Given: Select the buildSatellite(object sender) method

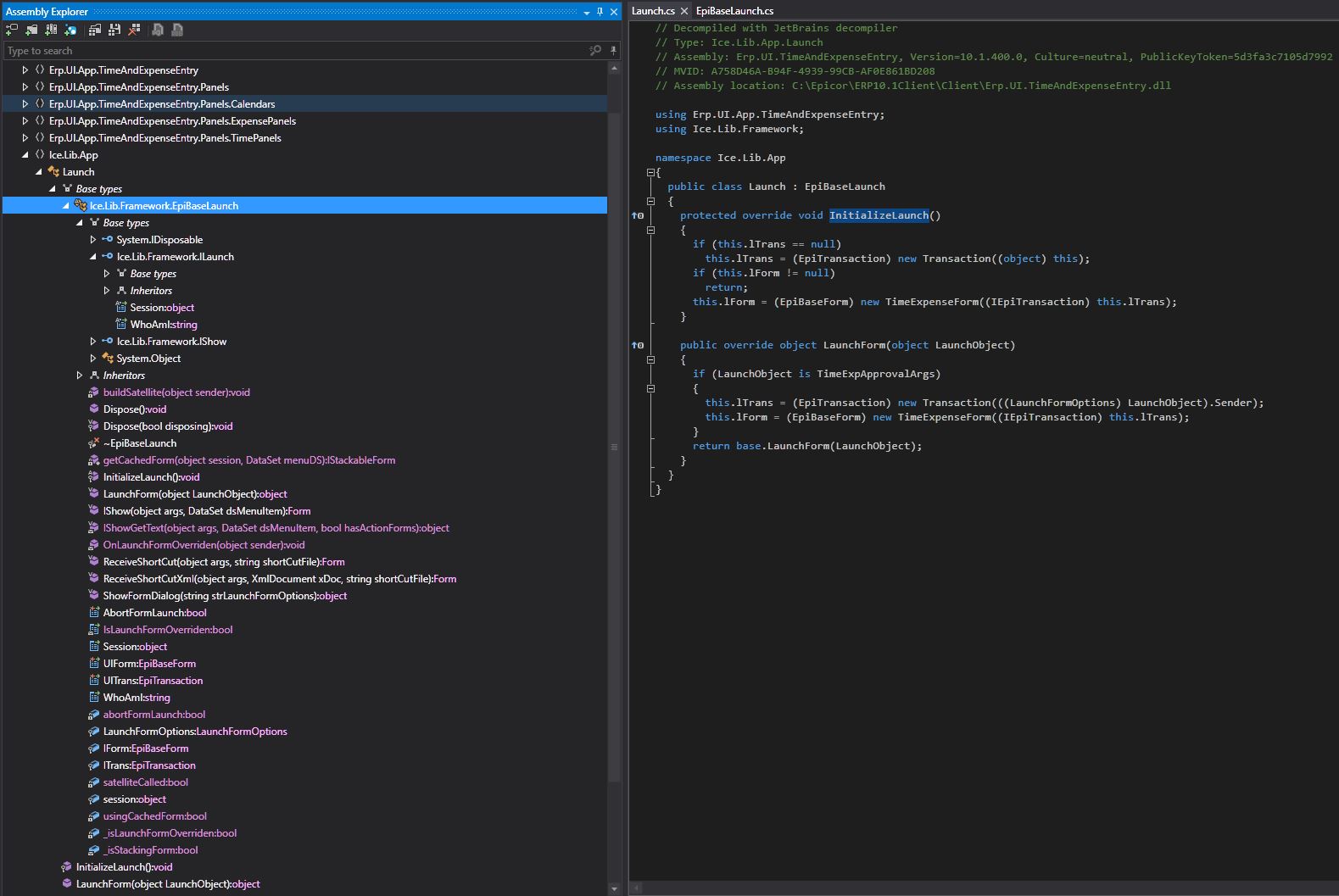Looking at the screenshot, I should coord(176,392).
